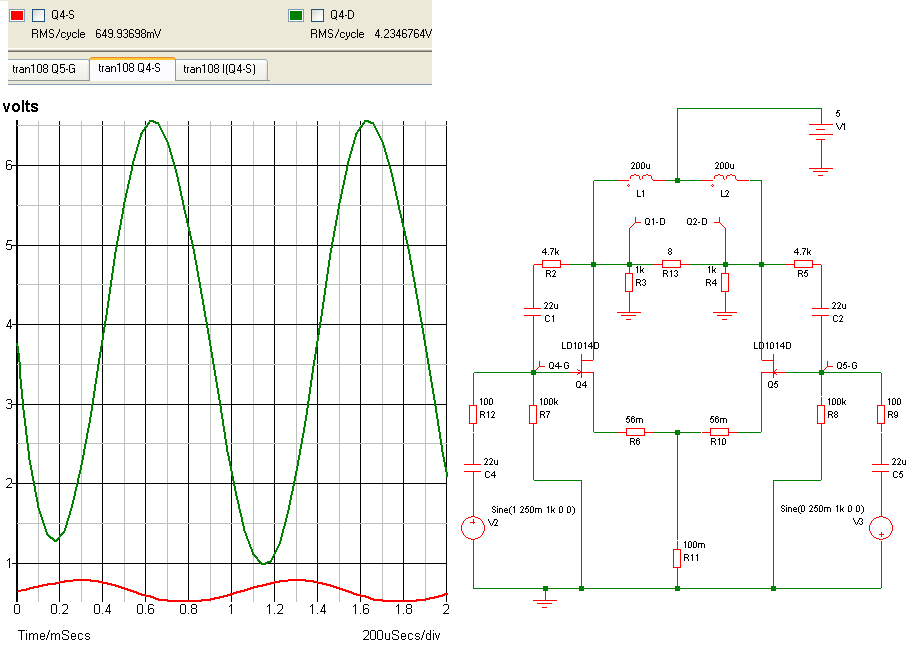Click the volts axis label
The height and width of the screenshot is (652, 910).
20,106
